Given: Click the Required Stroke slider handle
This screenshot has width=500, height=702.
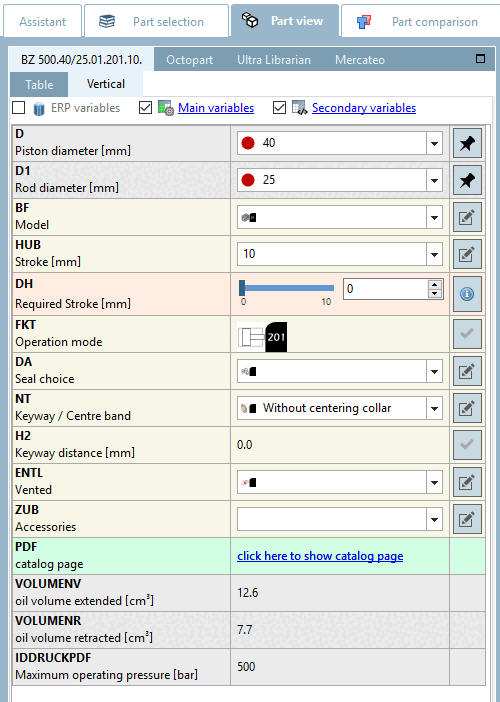Looking at the screenshot, I should [x=242, y=288].
